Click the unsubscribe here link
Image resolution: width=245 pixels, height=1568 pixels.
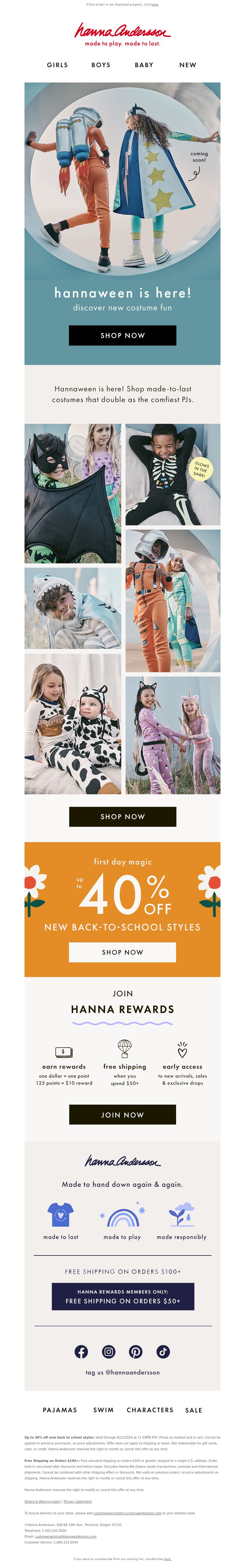point(167,1559)
